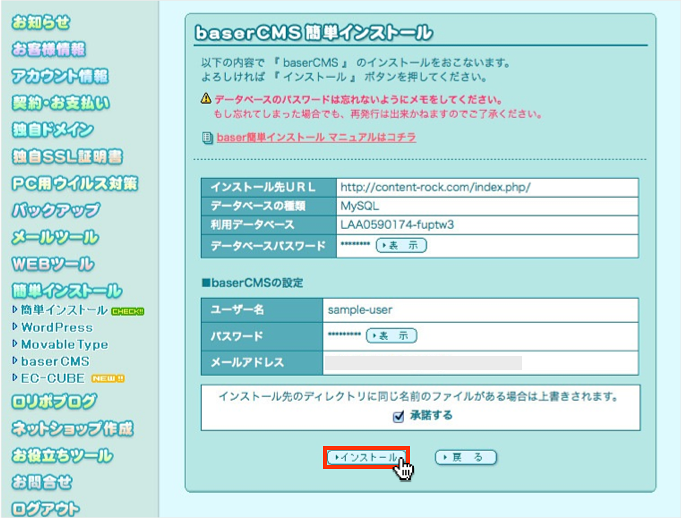Open the WordPress install link

coord(57,327)
